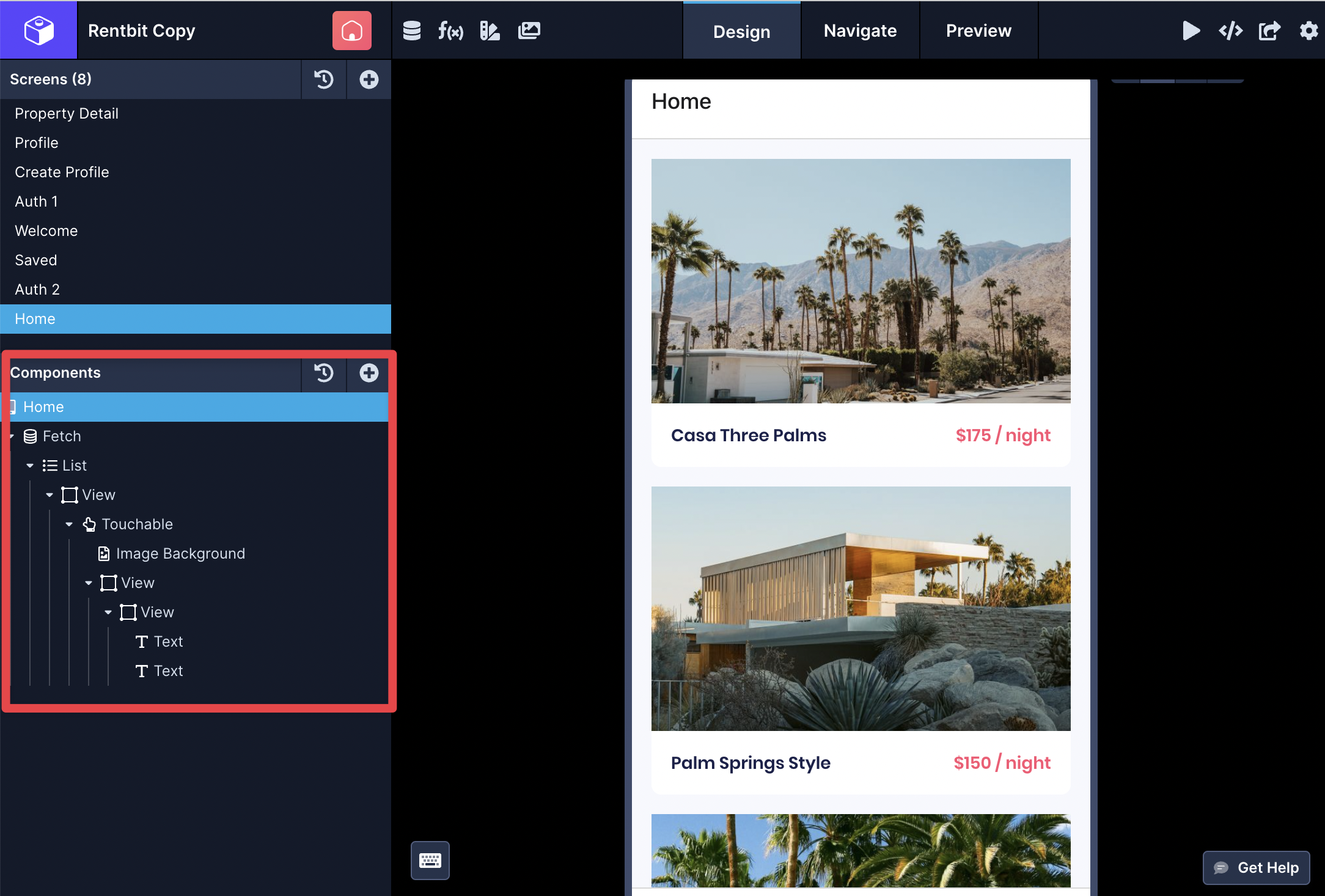This screenshot has width=1325, height=896.
Task: Select the Touchable component label
Action: click(x=137, y=524)
